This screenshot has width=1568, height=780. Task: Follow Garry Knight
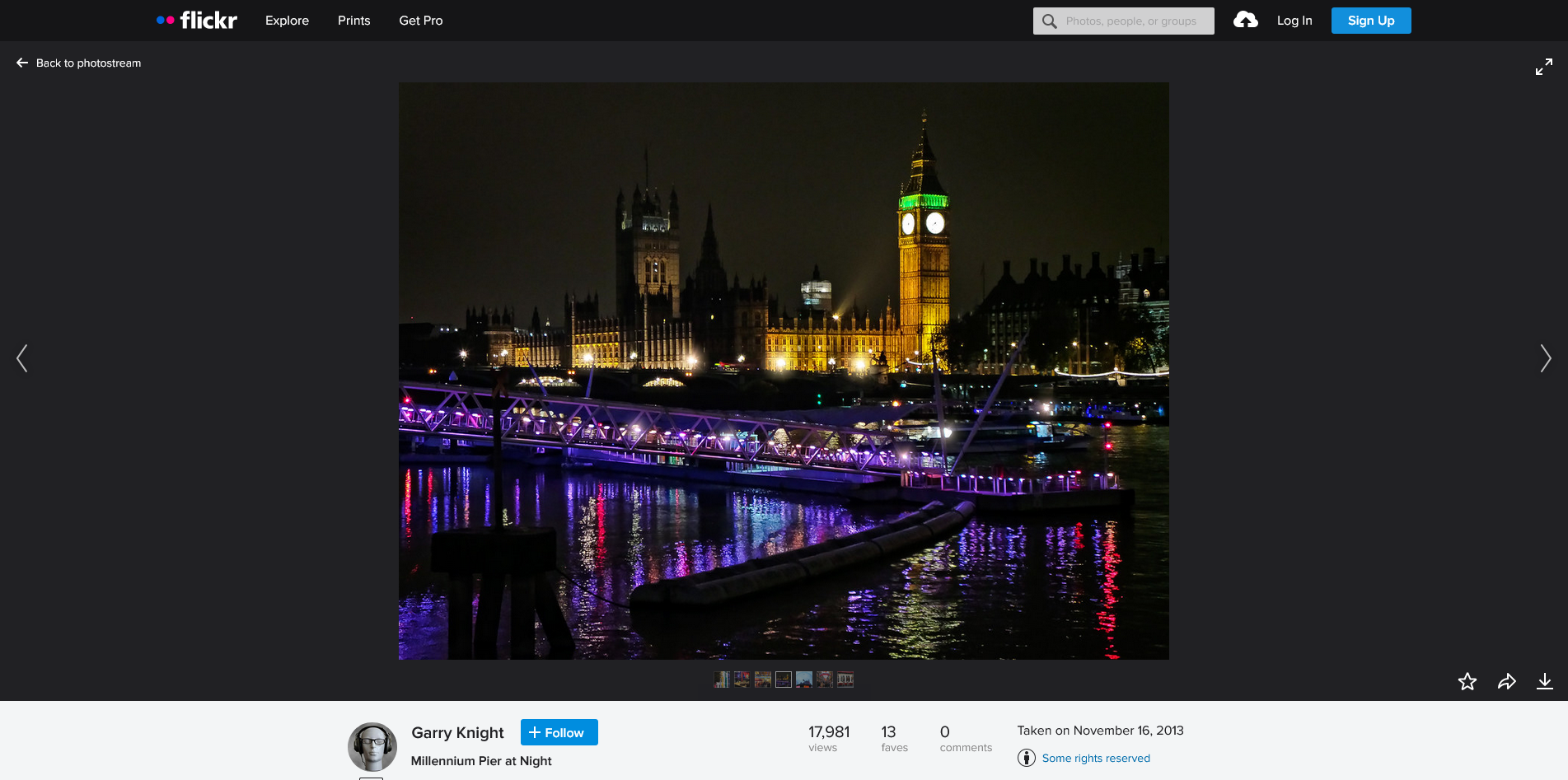click(x=559, y=732)
